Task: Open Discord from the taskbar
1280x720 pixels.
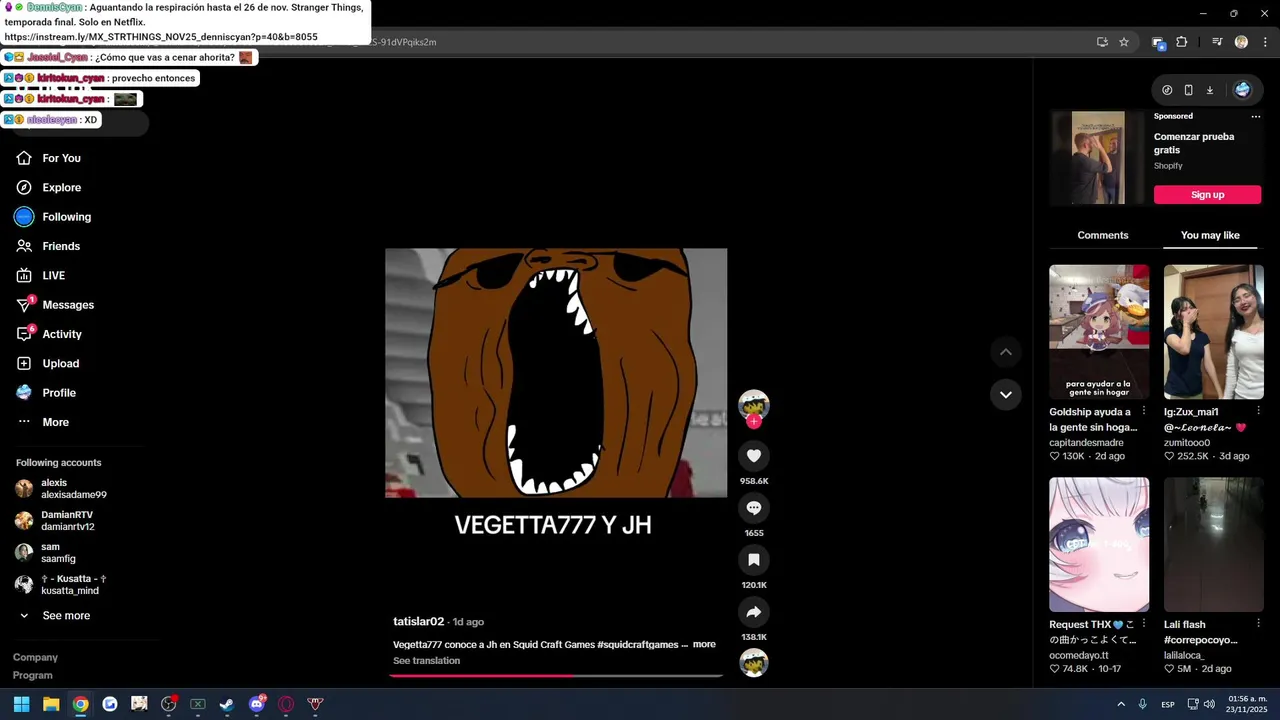Action: [x=257, y=704]
